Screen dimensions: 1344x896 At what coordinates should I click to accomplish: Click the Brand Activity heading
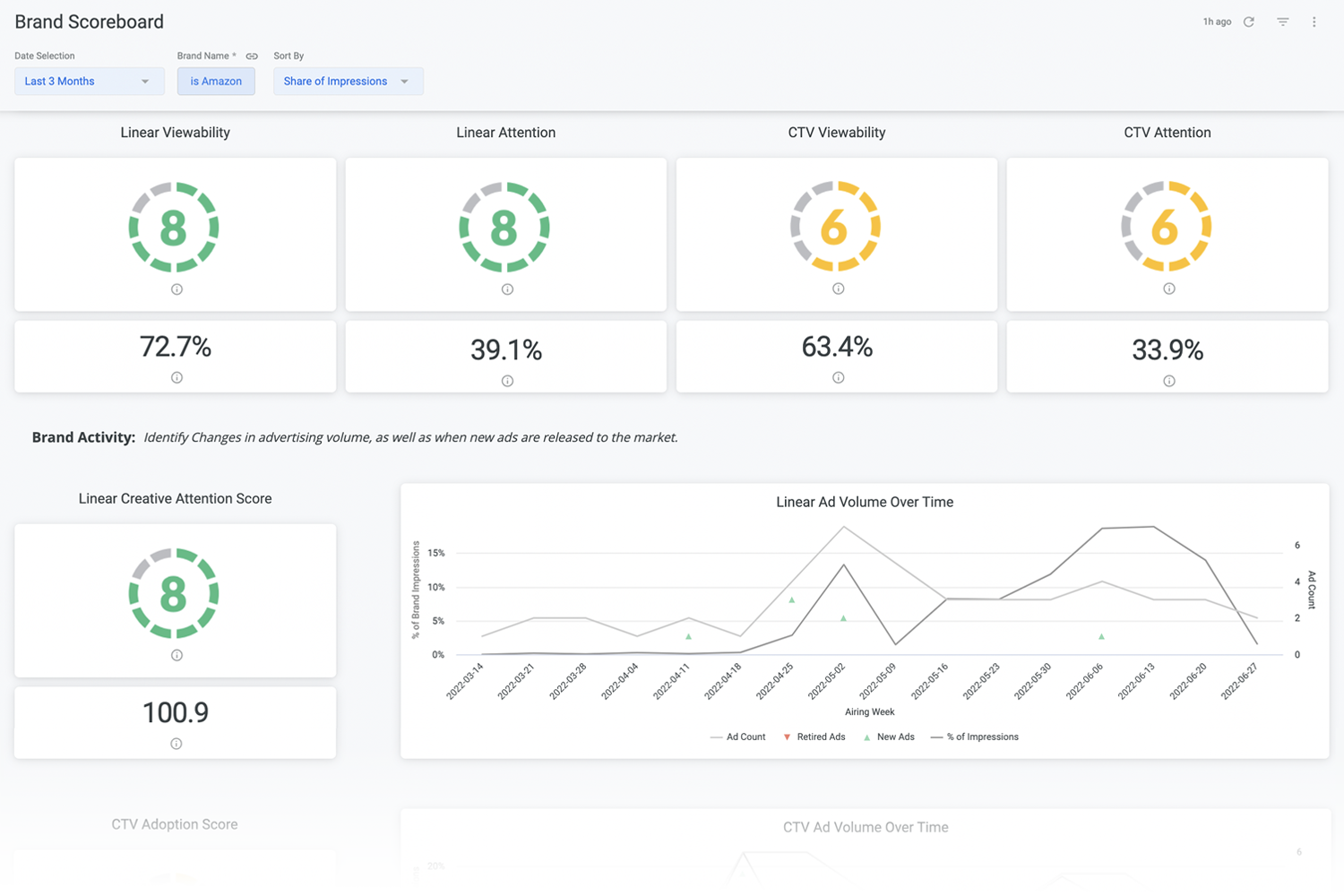tap(83, 437)
